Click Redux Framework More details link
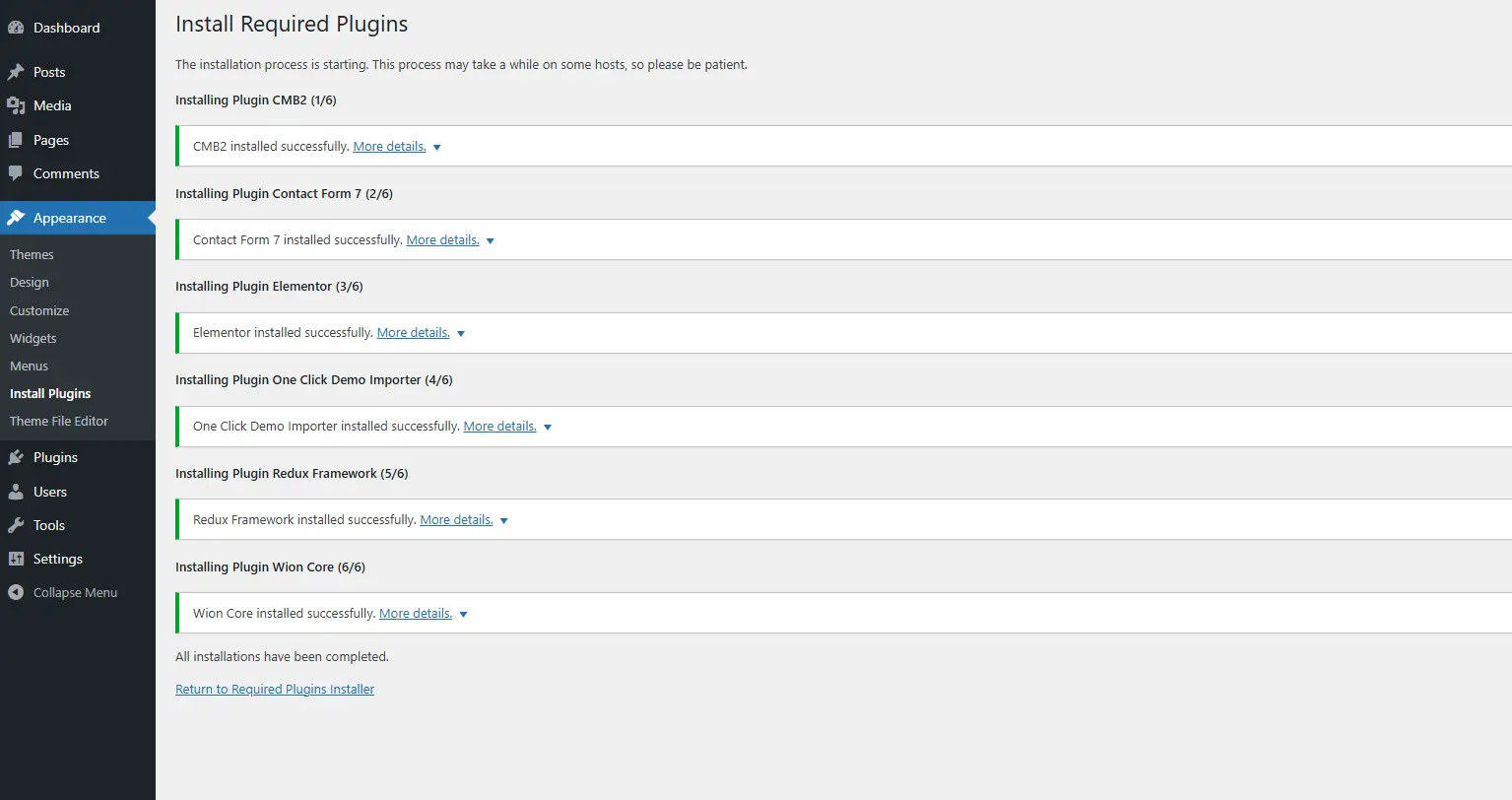The height and width of the screenshot is (800, 1512). click(457, 520)
